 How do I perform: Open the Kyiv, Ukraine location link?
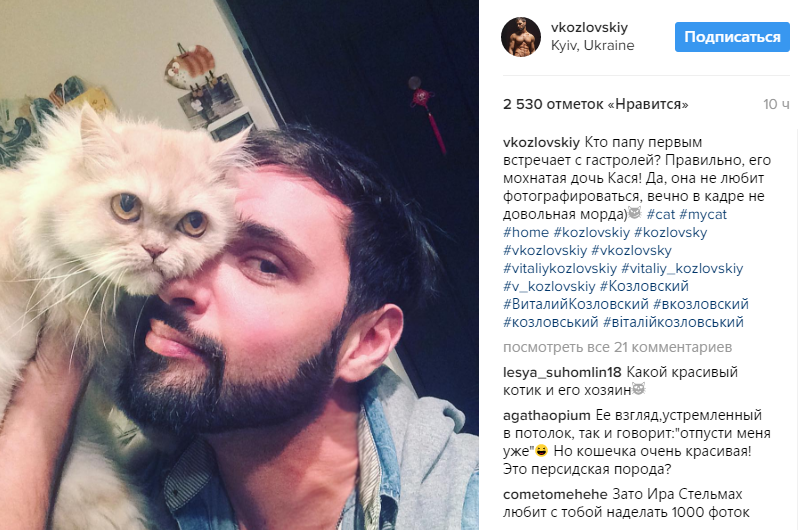592,45
